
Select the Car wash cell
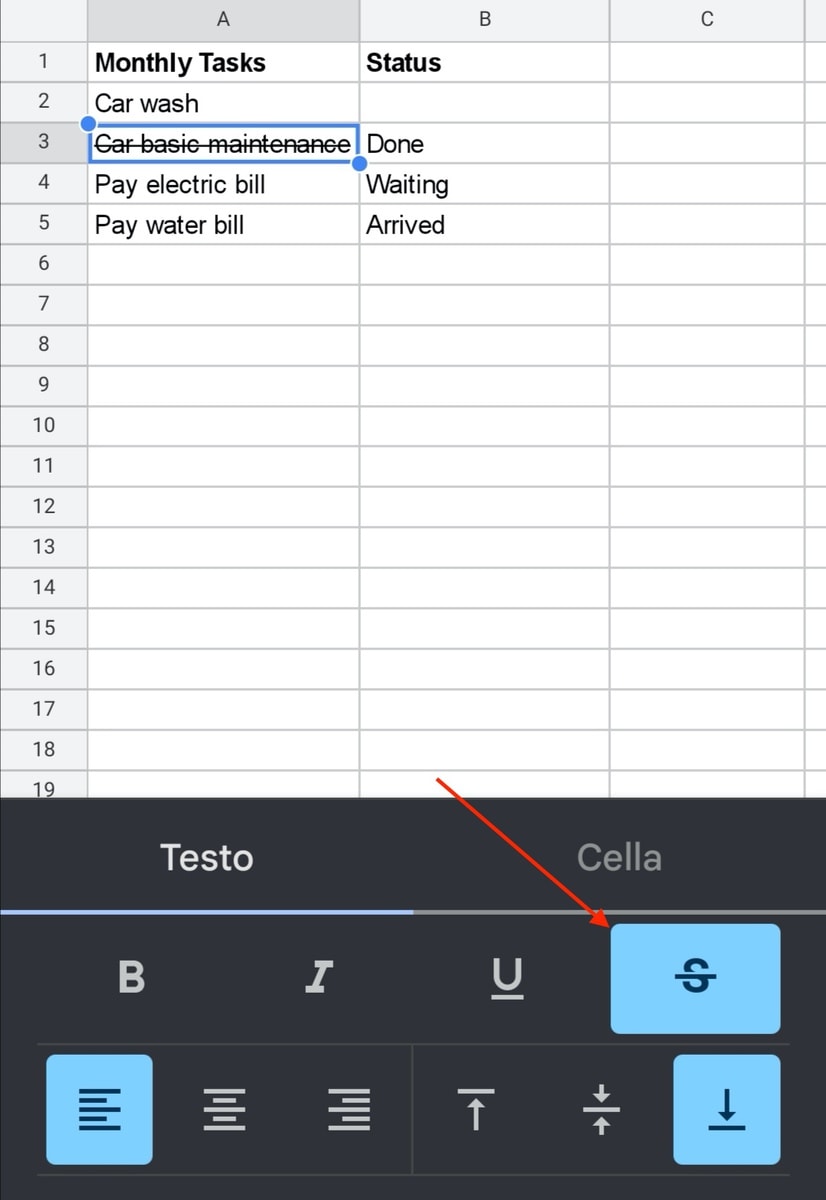coord(223,103)
